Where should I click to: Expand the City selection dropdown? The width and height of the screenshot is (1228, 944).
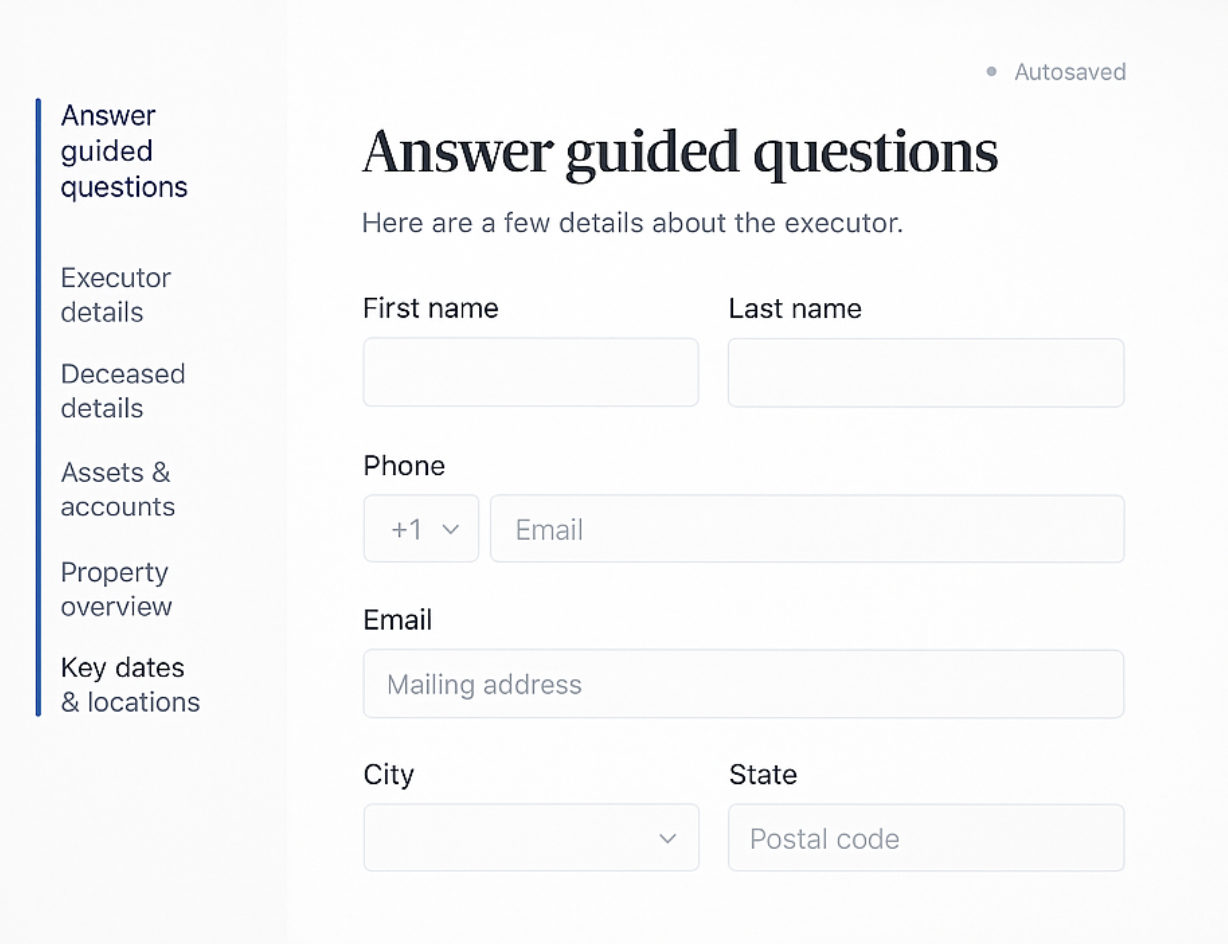pos(530,838)
